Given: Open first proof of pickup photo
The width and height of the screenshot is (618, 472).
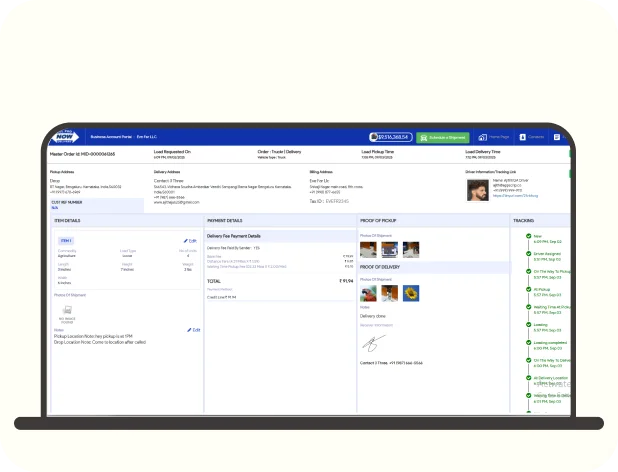Looking at the screenshot, I should pos(367,249).
